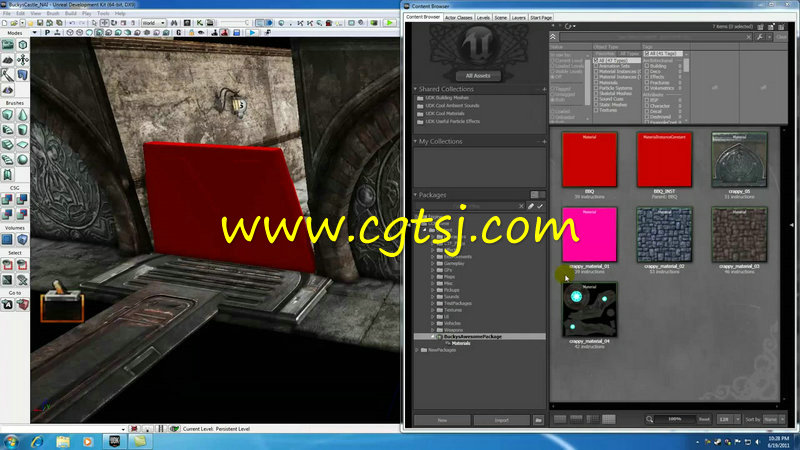This screenshot has height=450, width=800.
Task: Collapse the Packages section
Action: (415, 195)
